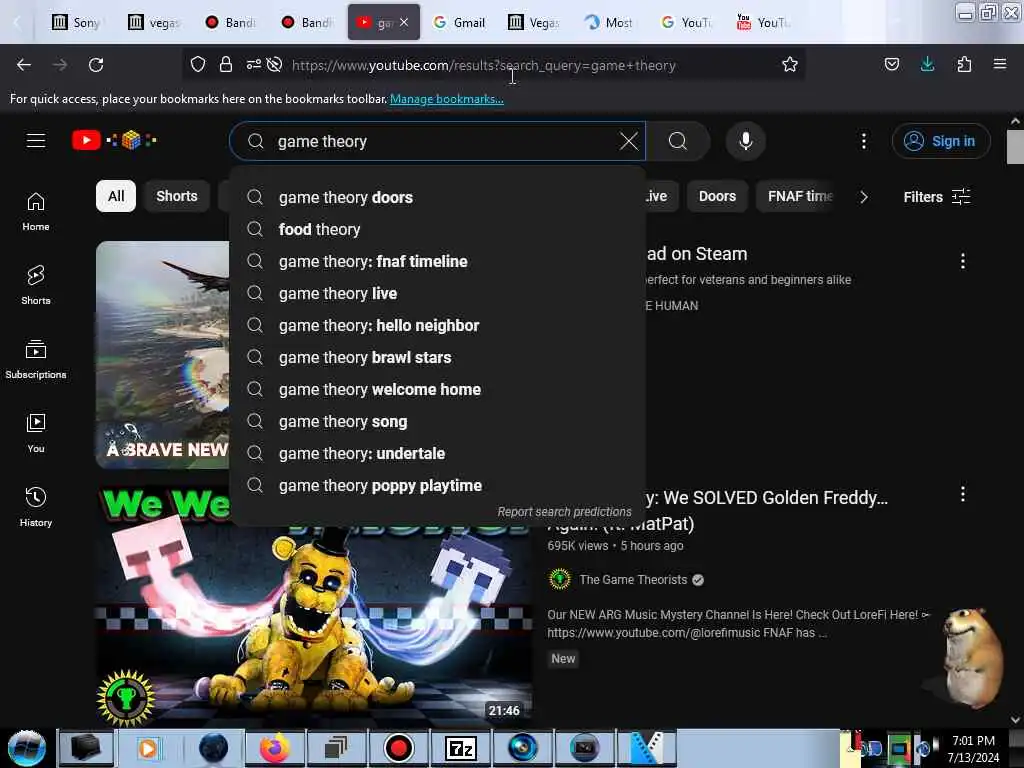Screen dimensions: 1024x768
Task: Open YouTube settings three-dot menu
Action: (863, 141)
